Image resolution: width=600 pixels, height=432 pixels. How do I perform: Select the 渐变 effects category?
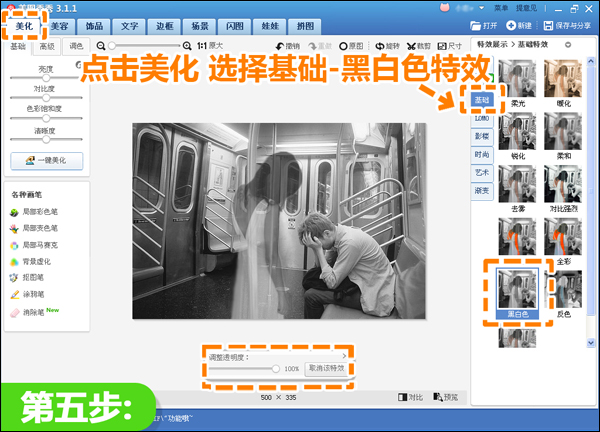click(x=482, y=191)
